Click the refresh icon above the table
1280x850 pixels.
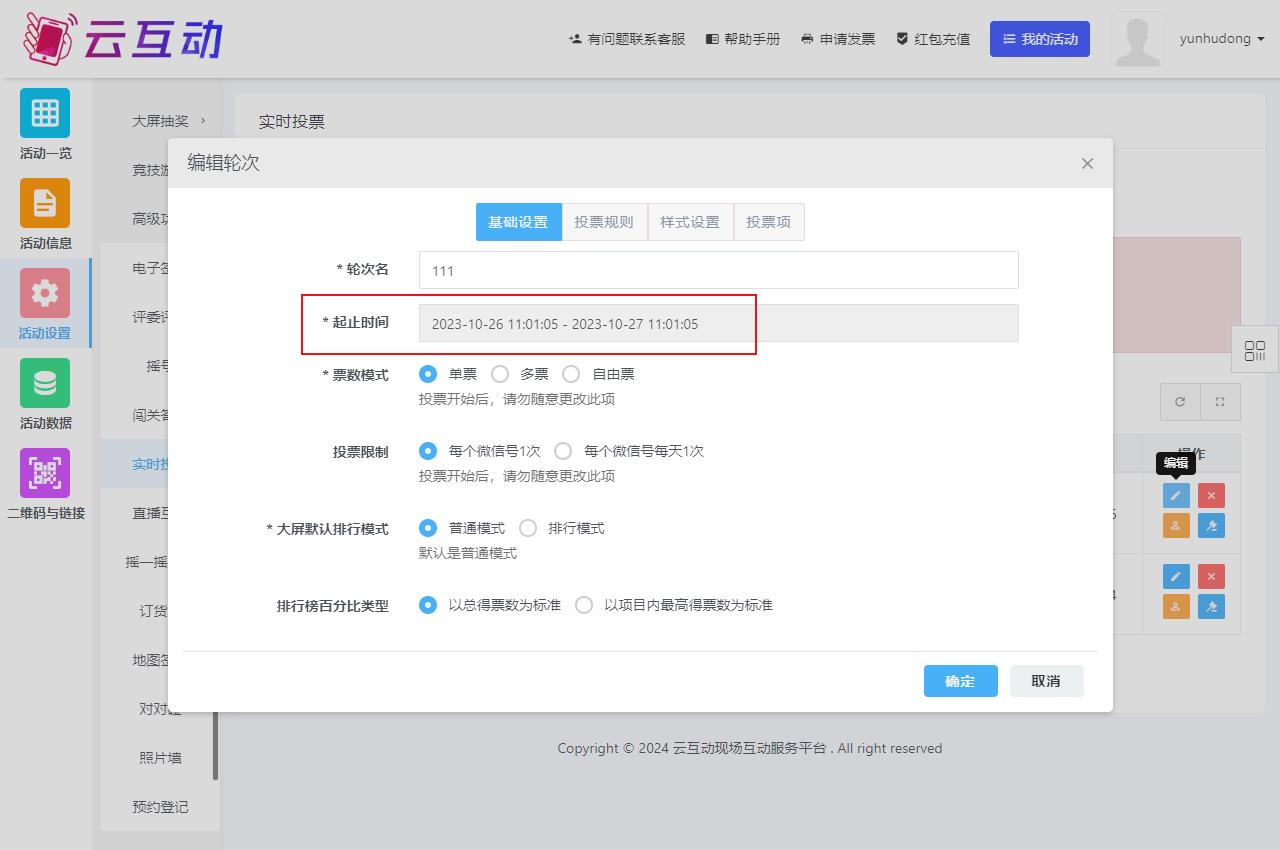tap(1180, 402)
